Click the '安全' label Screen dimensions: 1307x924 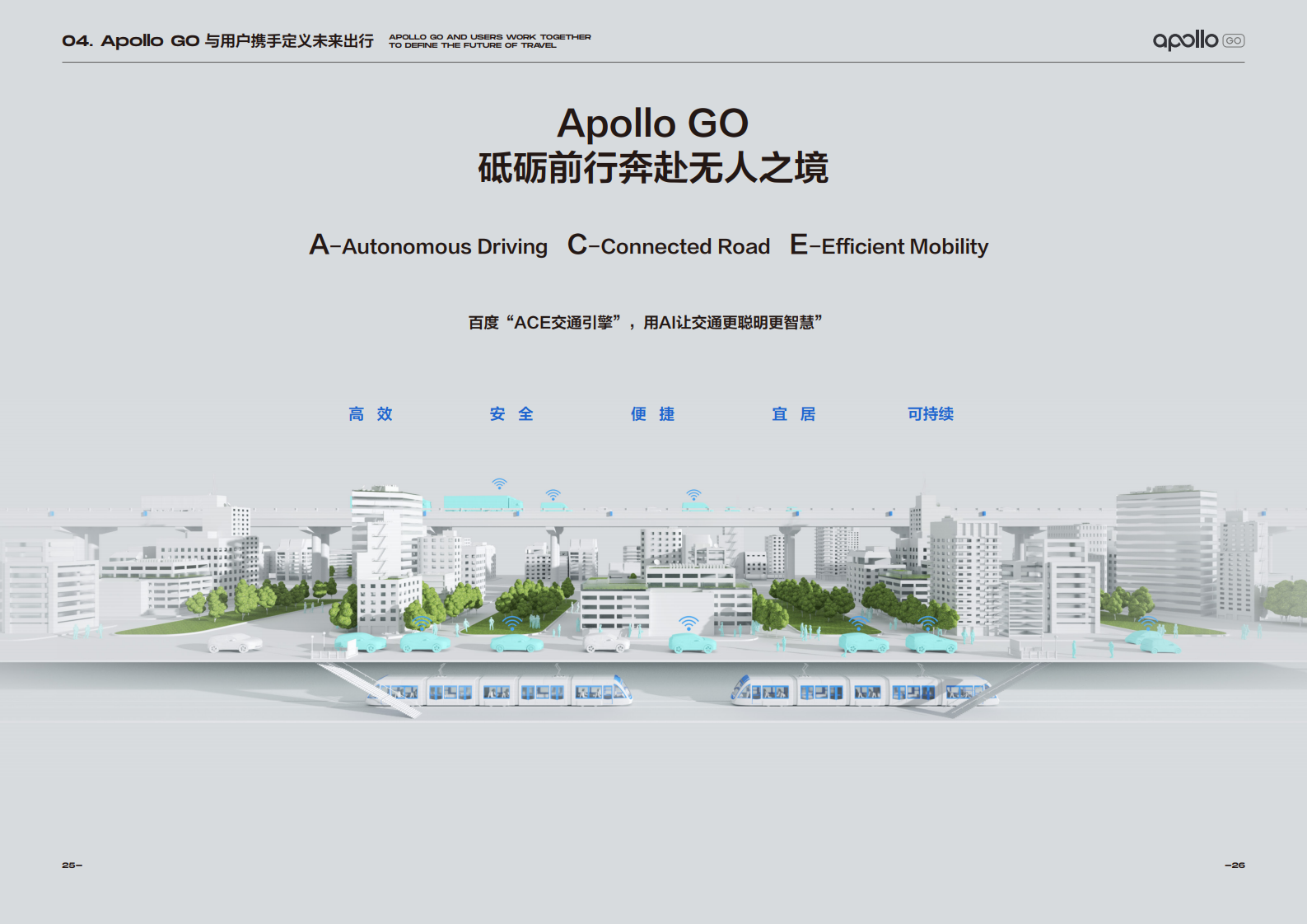[x=511, y=414]
